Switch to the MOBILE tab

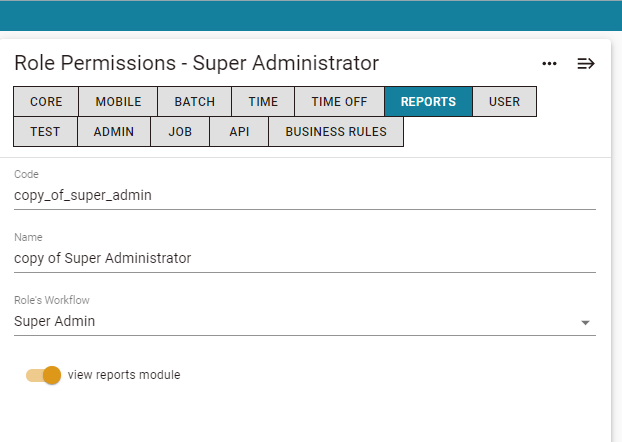pyautogui.click(x=118, y=102)
